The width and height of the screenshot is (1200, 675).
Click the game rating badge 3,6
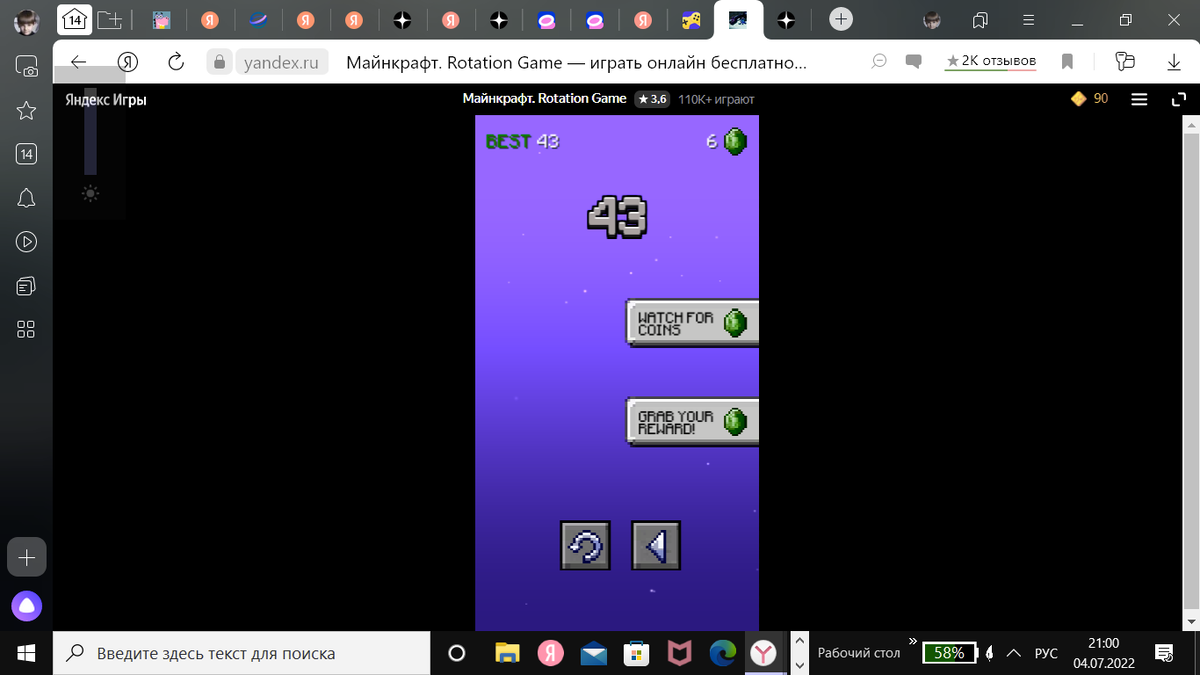652,99
